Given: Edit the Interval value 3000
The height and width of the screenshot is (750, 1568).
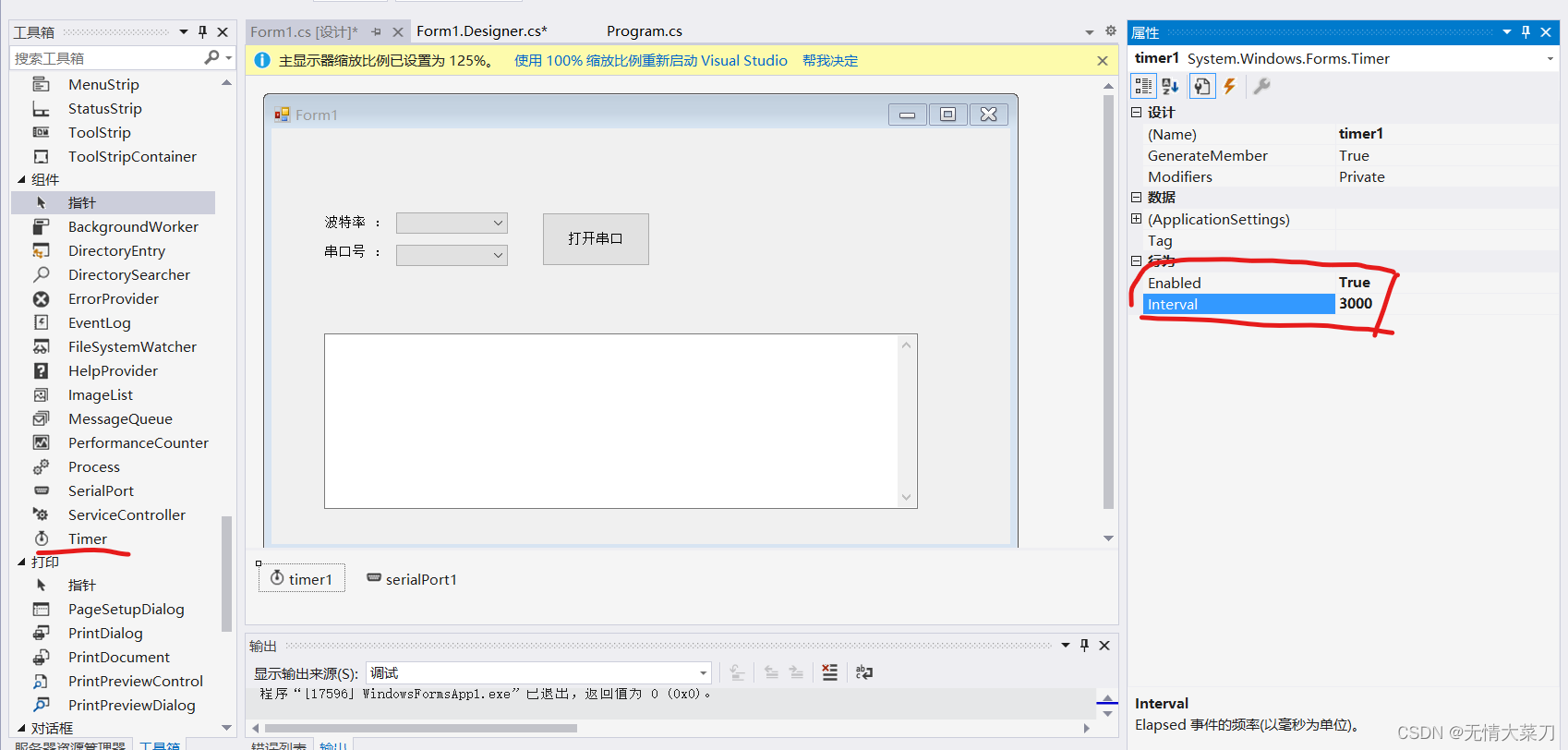Looking at the screenshot, I should click(1445, 304).
